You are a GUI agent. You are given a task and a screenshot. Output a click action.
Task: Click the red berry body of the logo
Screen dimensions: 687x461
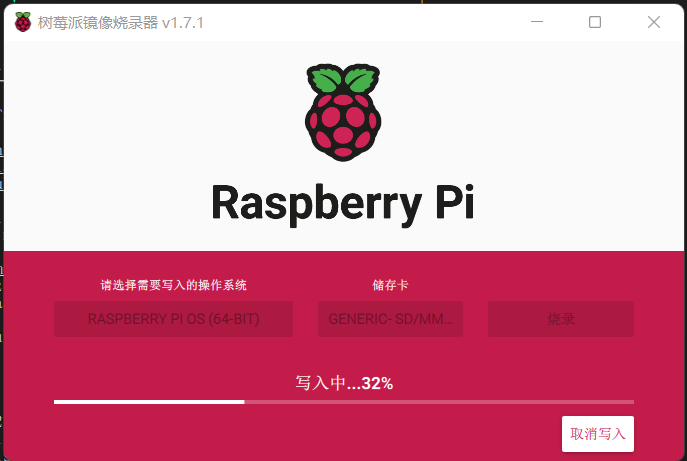click(x=343, y=127)
